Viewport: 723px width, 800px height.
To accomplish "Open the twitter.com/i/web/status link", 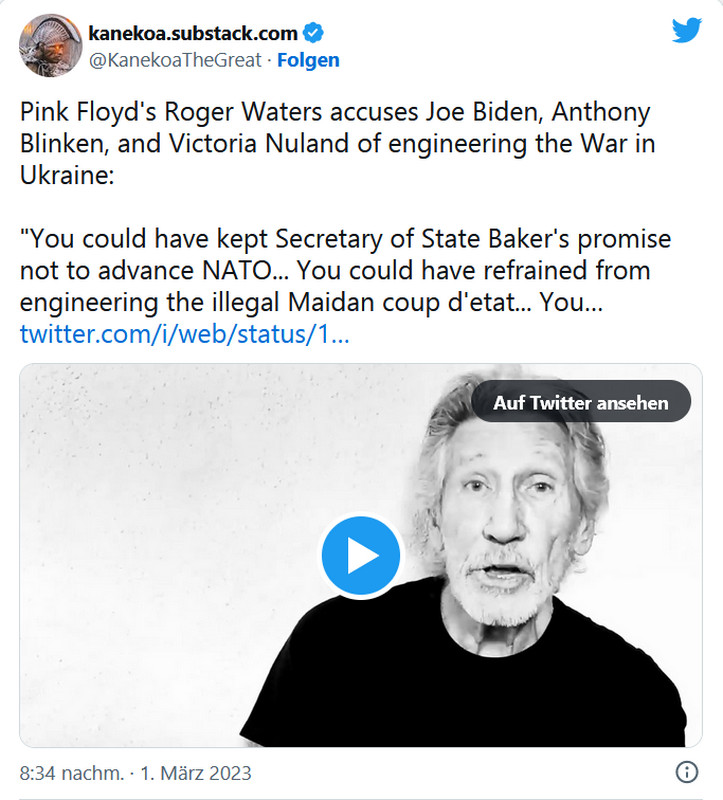I will pos(184,333).
